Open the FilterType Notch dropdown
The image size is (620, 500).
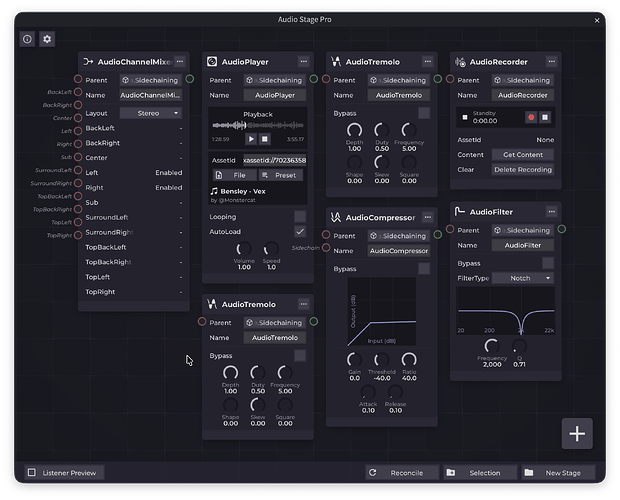[522, 278]
